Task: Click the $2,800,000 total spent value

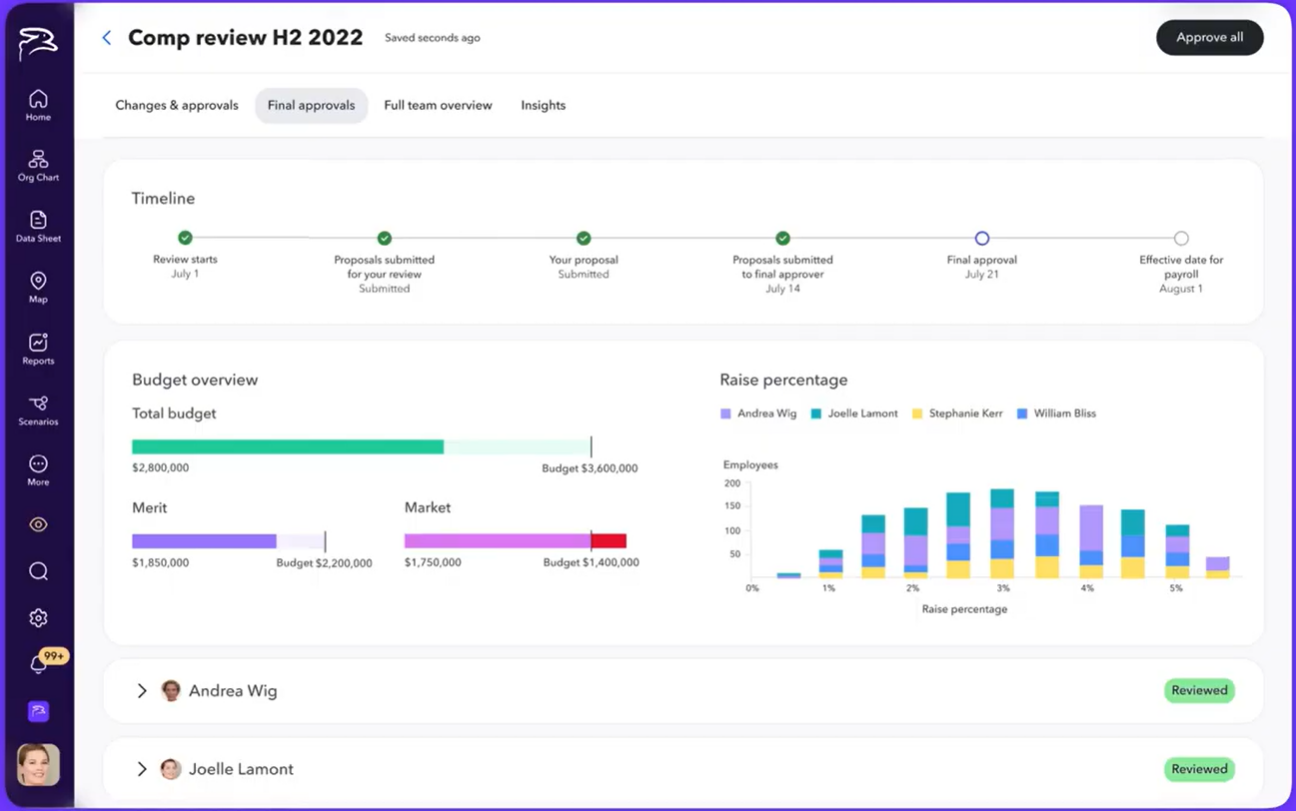Action: point(160,468)
